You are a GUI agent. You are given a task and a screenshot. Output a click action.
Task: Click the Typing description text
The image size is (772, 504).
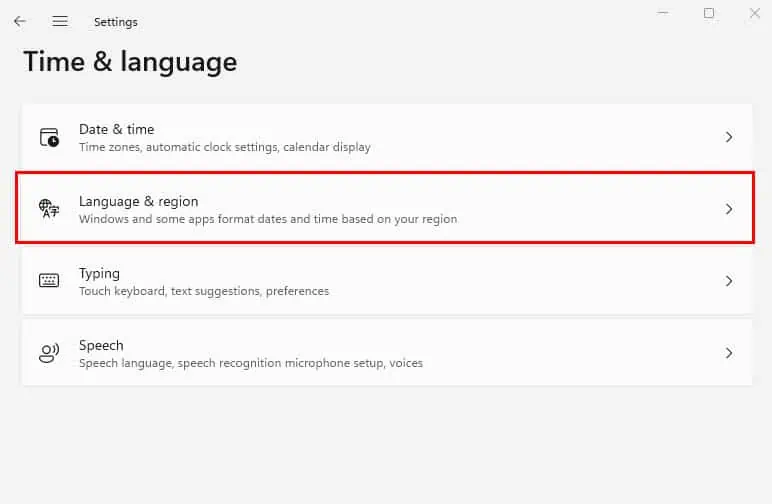(204, 291)
